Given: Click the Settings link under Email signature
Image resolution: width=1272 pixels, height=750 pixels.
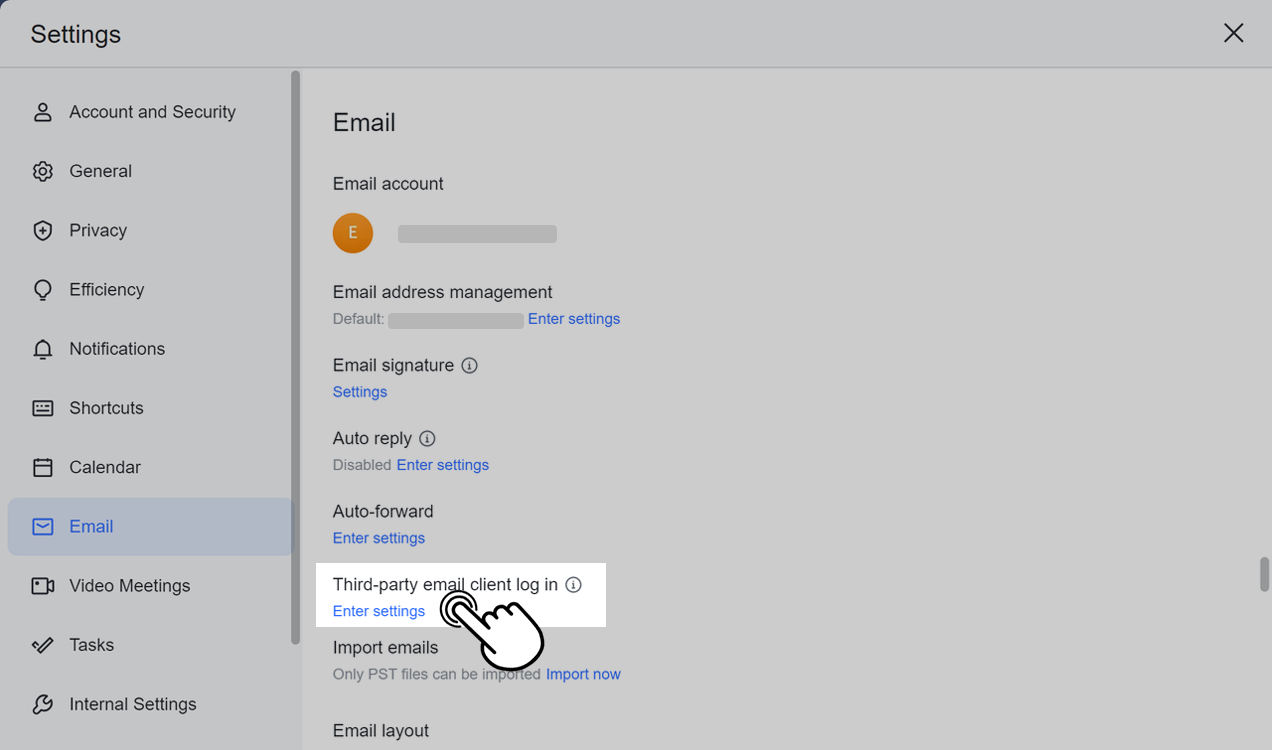Looking at the screenshot, I should click(x=359, y=392).
